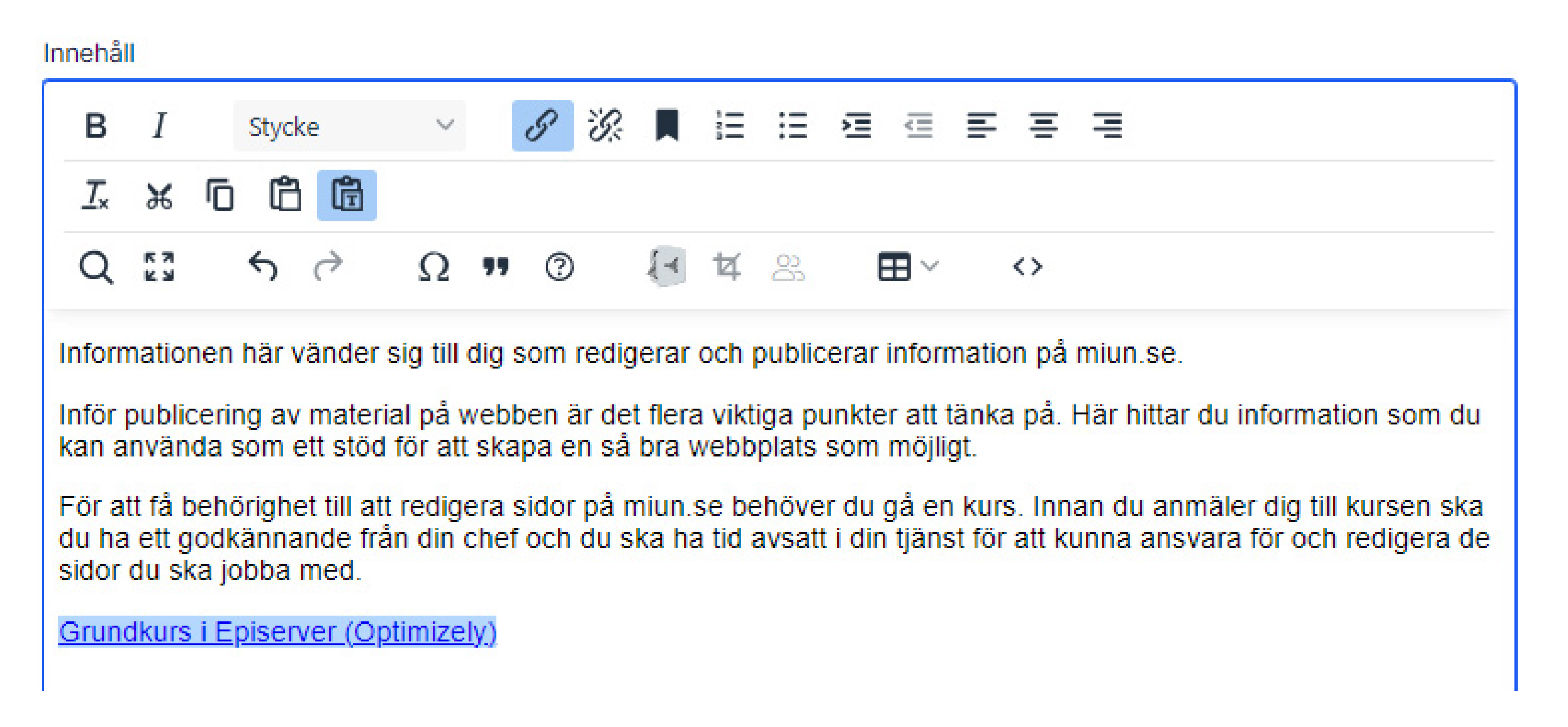Click the remove link icon
The height and width of the screenshot is (727, 1568).
click(605, 126)
